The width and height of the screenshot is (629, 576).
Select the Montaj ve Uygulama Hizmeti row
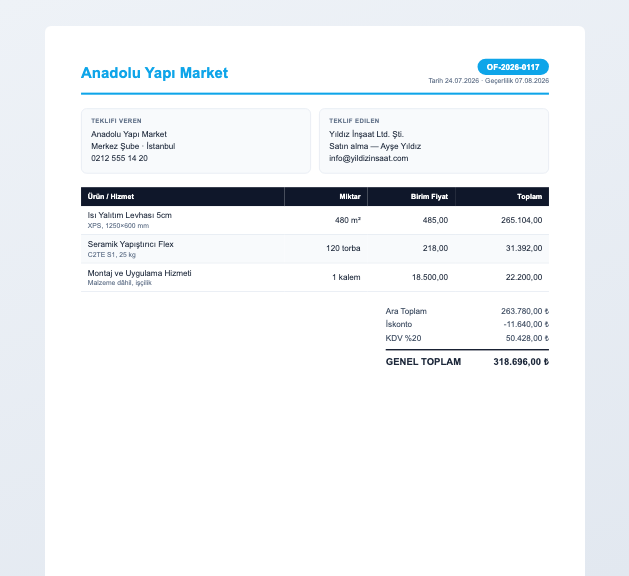315,278
